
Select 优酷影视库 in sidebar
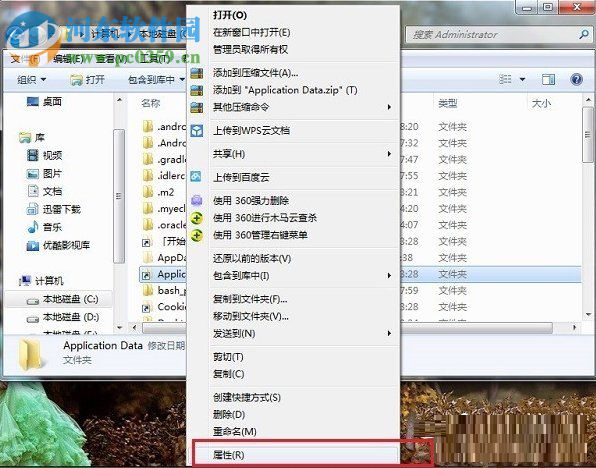pos(58,245)
